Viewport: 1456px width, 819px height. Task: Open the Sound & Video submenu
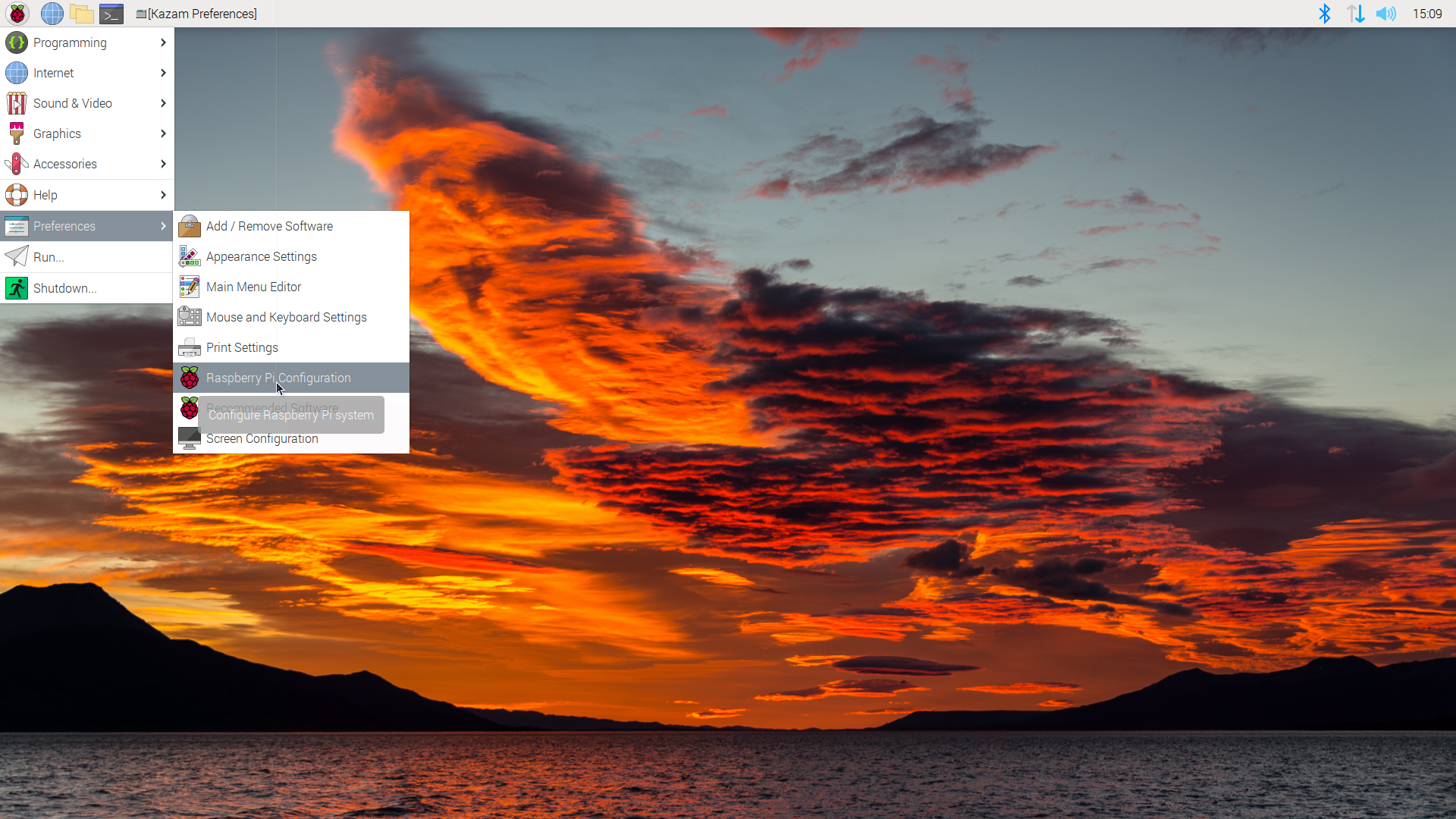(86, 103)
